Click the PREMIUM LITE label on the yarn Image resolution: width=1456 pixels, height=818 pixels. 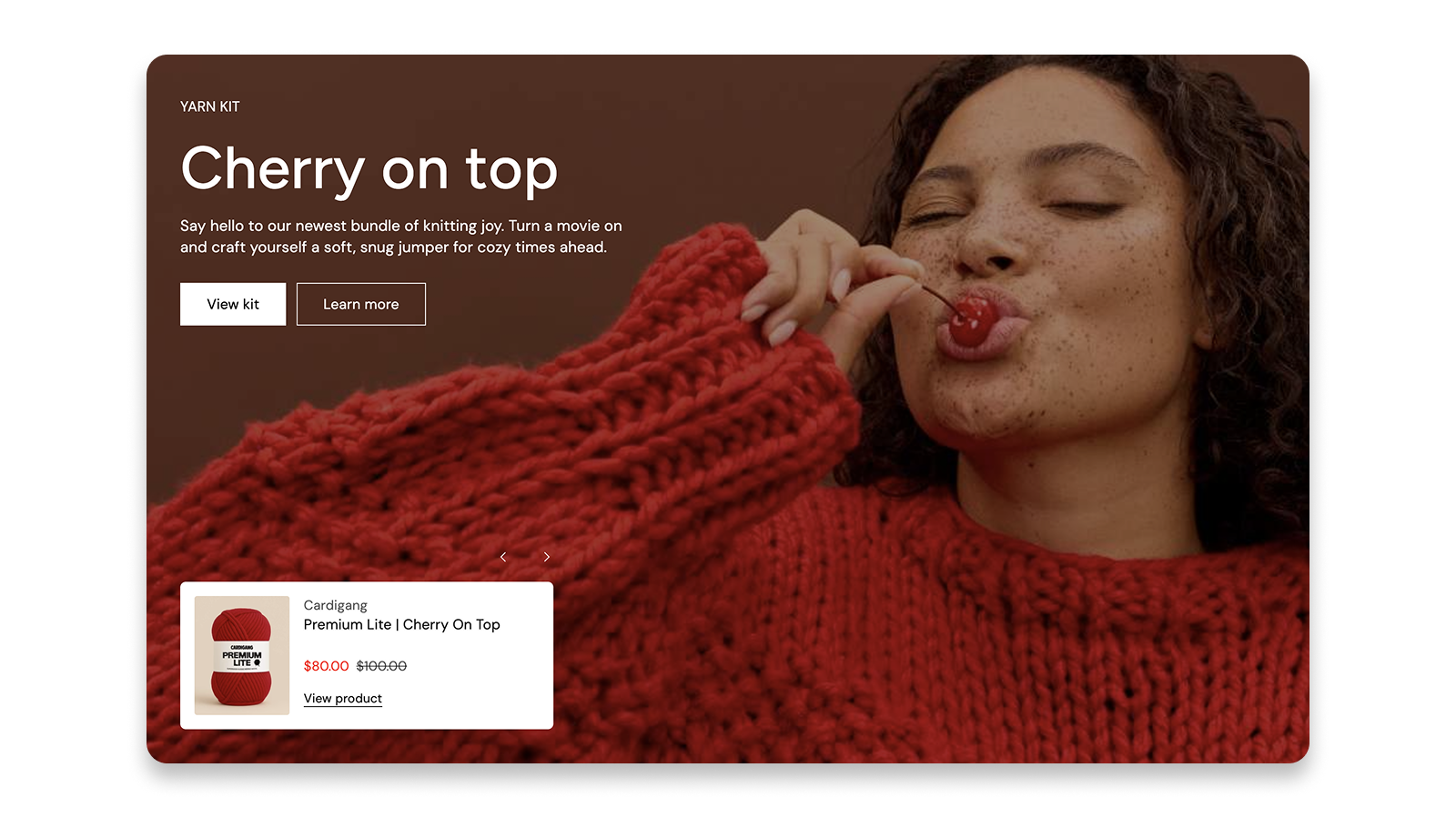pos(242,658)
